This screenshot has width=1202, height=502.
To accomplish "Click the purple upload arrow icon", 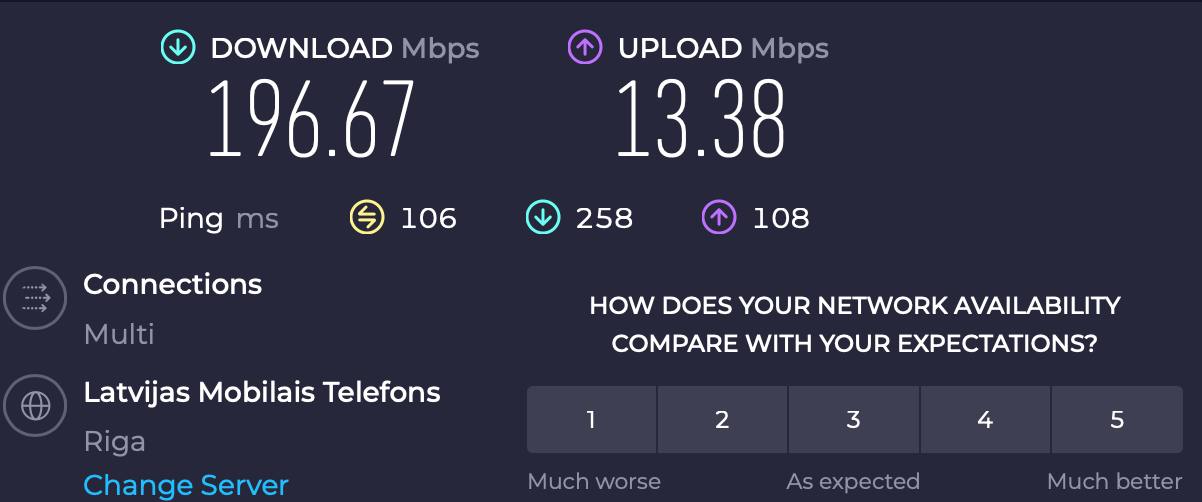I will 585,47.
